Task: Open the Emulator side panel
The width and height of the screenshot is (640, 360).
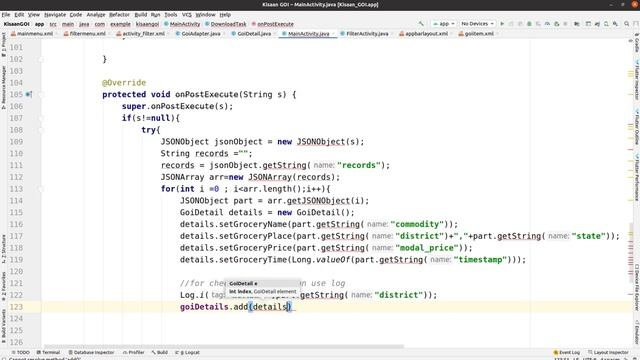Action: pyautogui.click(x=636, y=332)
